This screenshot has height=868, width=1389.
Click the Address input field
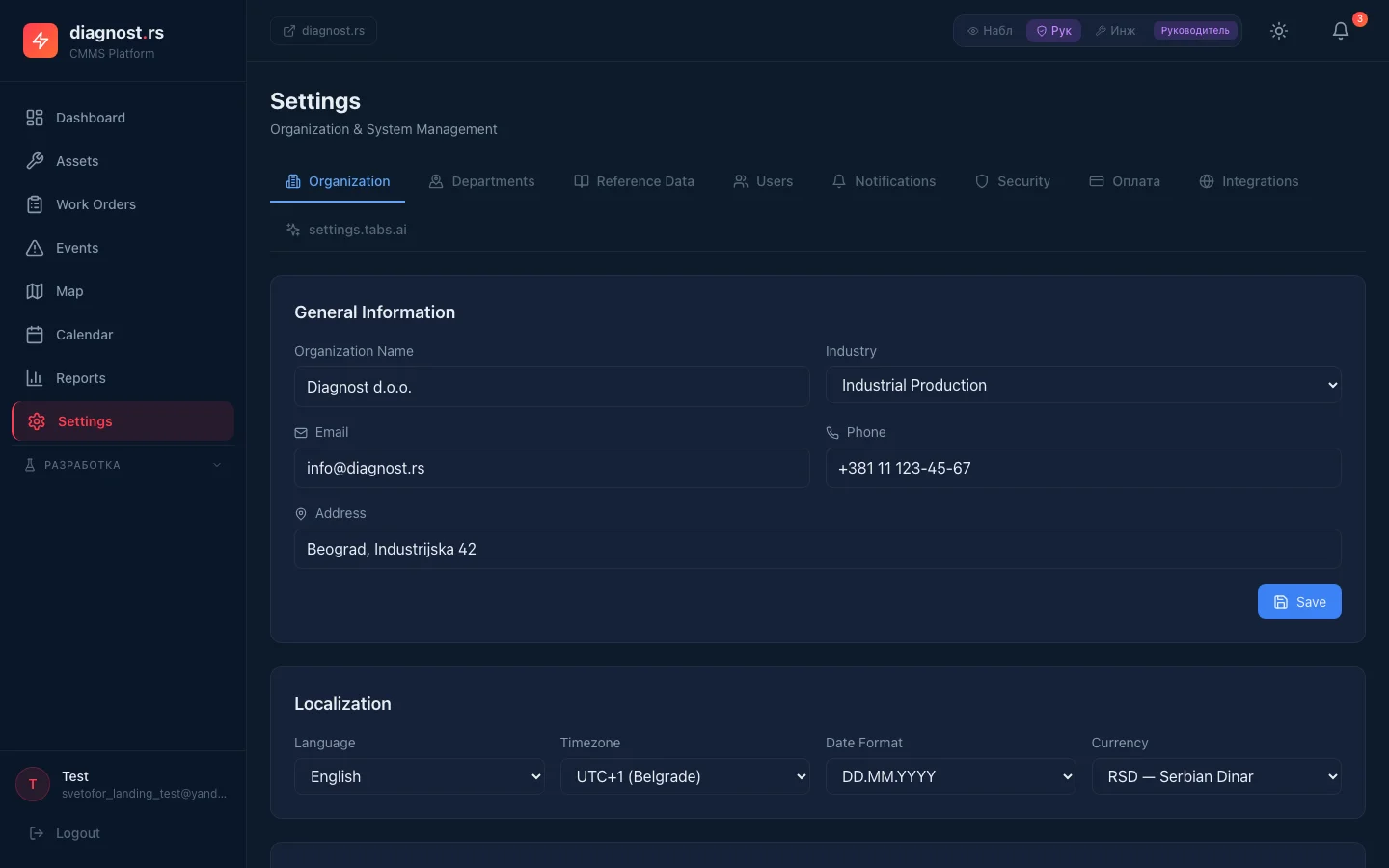(x=818, y=549)
